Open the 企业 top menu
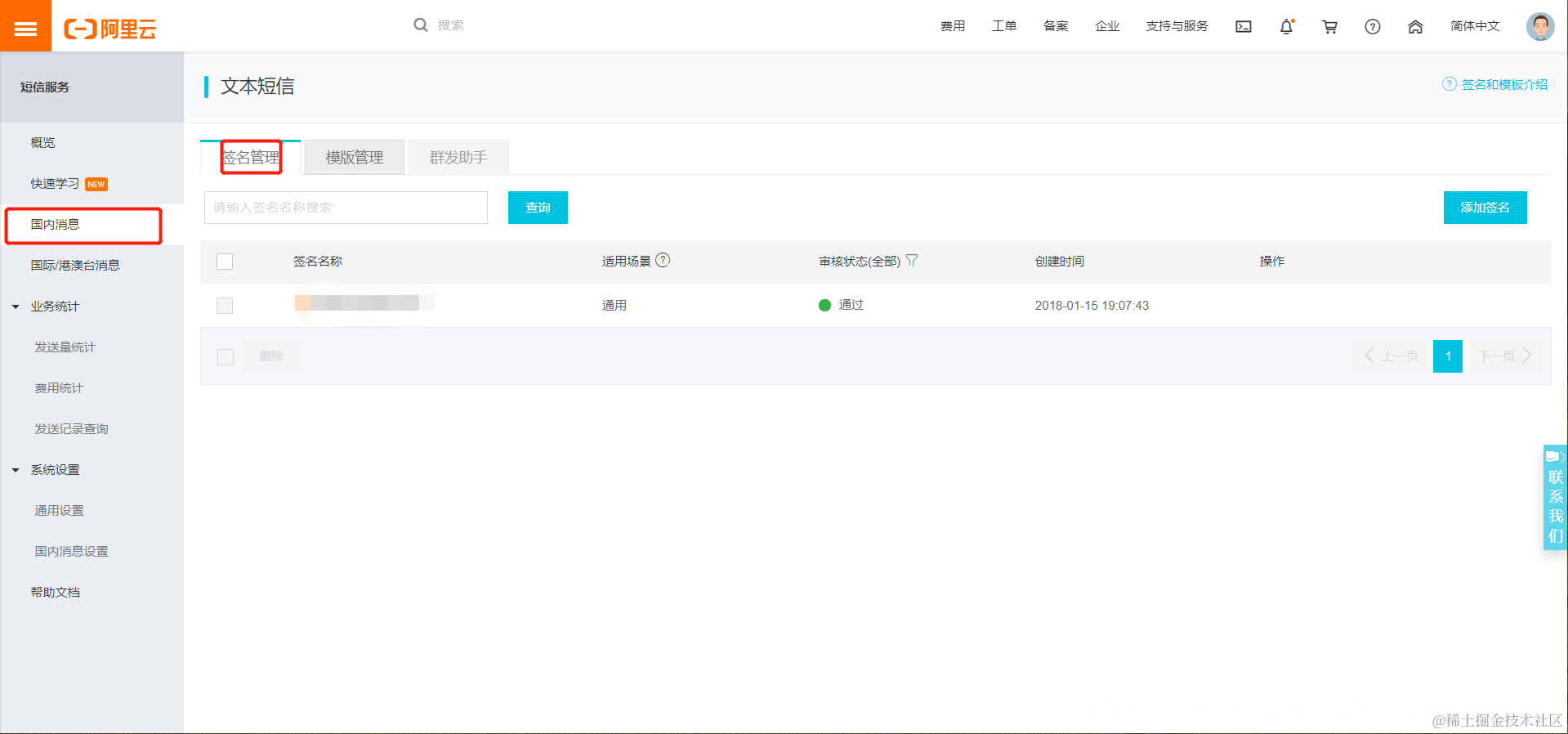This screenshot has height=734, width=1568. click(x=1107, y=26)
